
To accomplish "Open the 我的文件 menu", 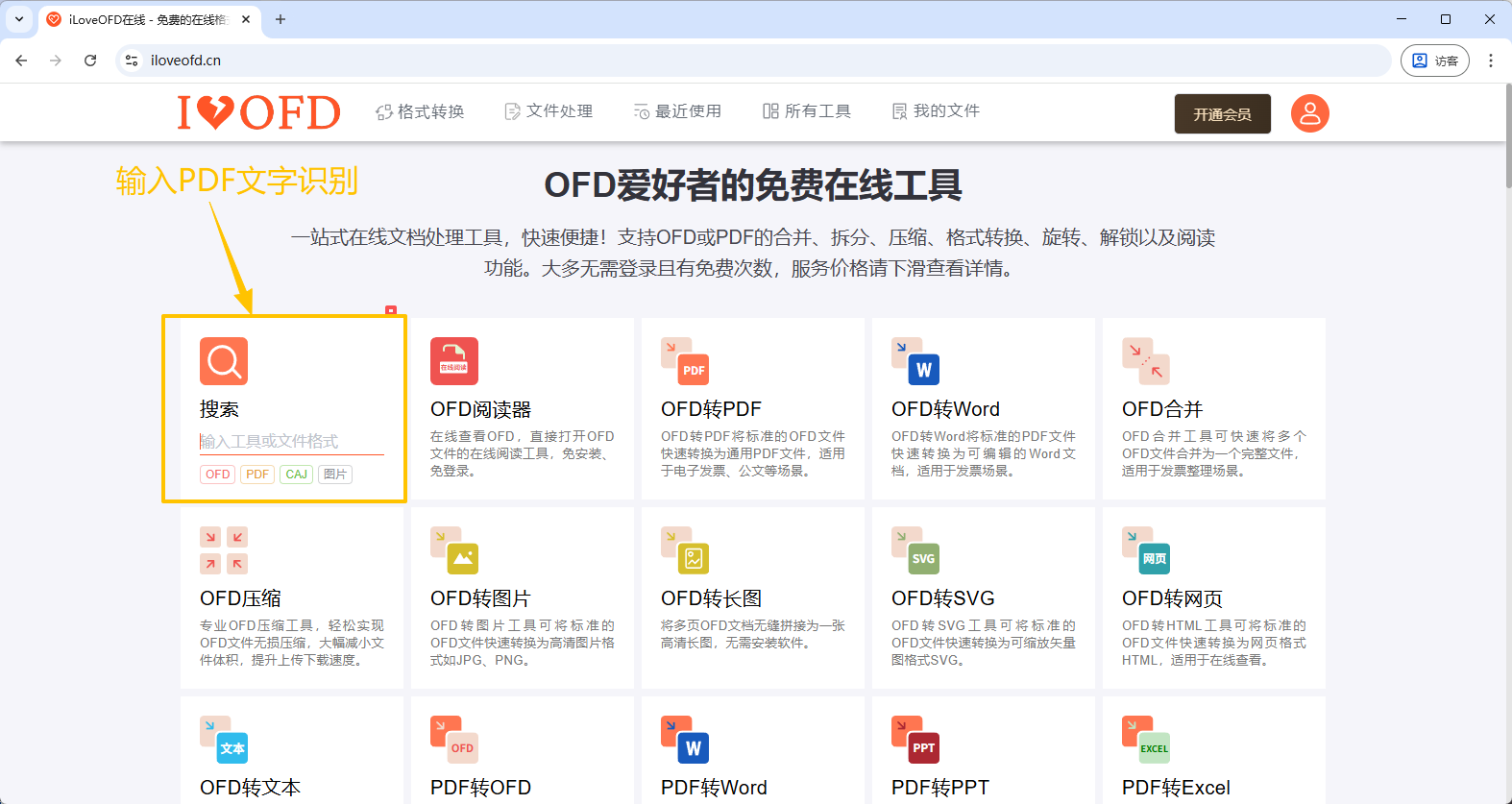I will pos(936,111).
